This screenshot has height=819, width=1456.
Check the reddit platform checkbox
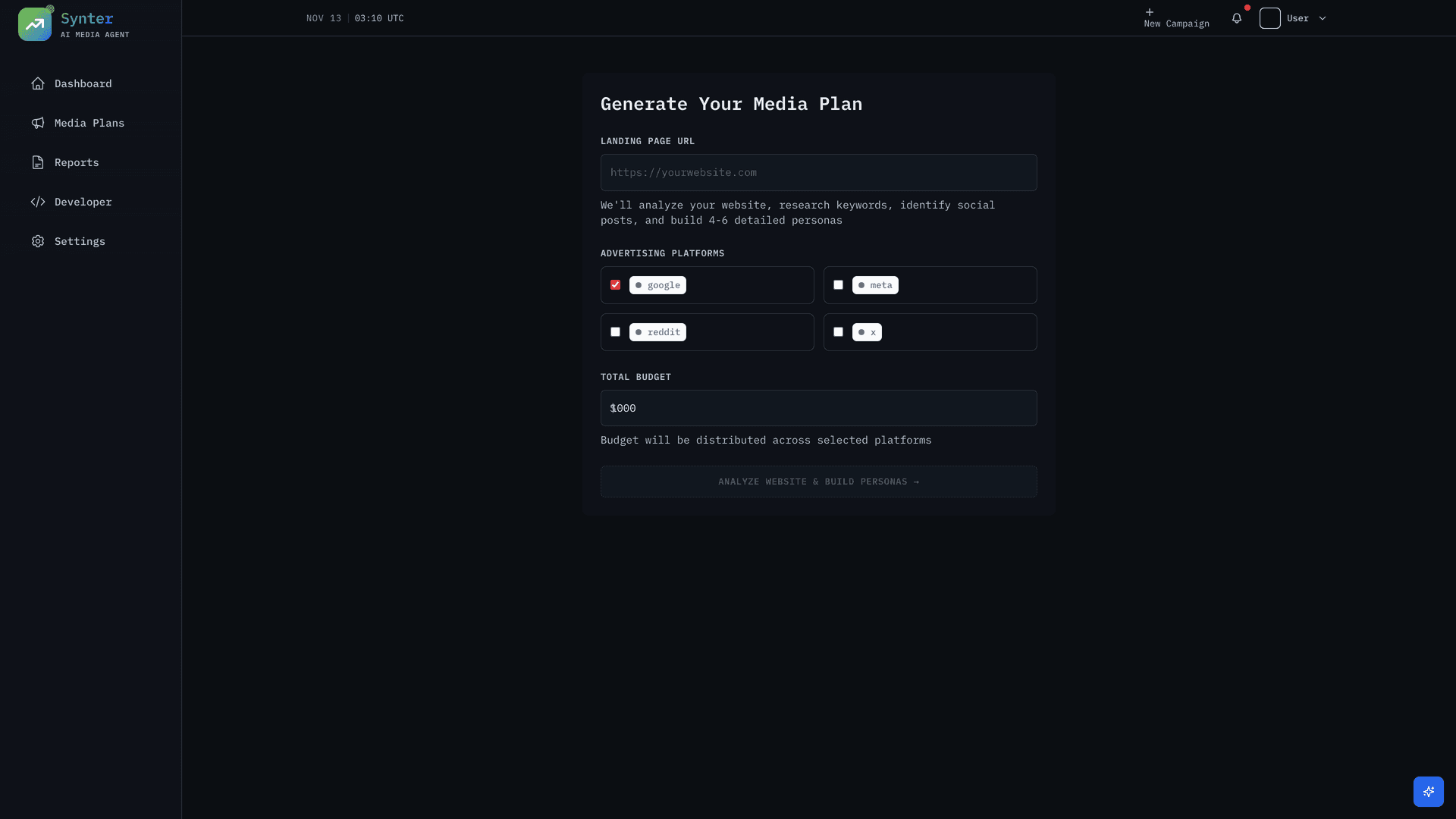click(x=615, y=331)
